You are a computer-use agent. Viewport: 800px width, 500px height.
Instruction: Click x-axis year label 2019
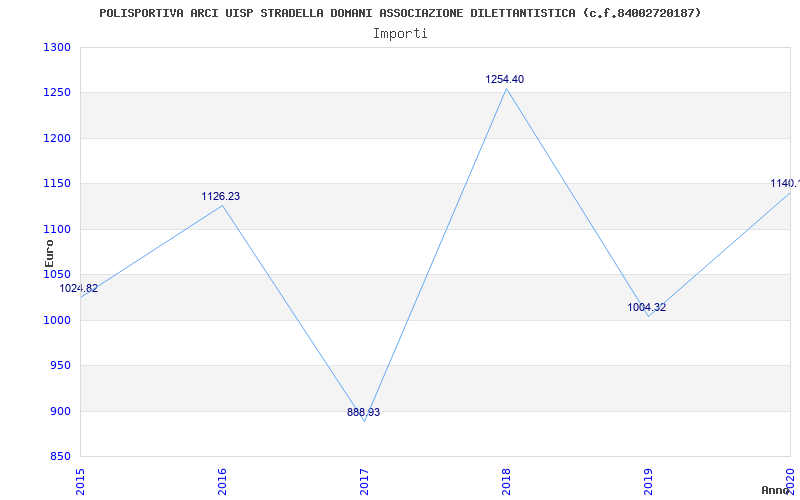[648, 482]
